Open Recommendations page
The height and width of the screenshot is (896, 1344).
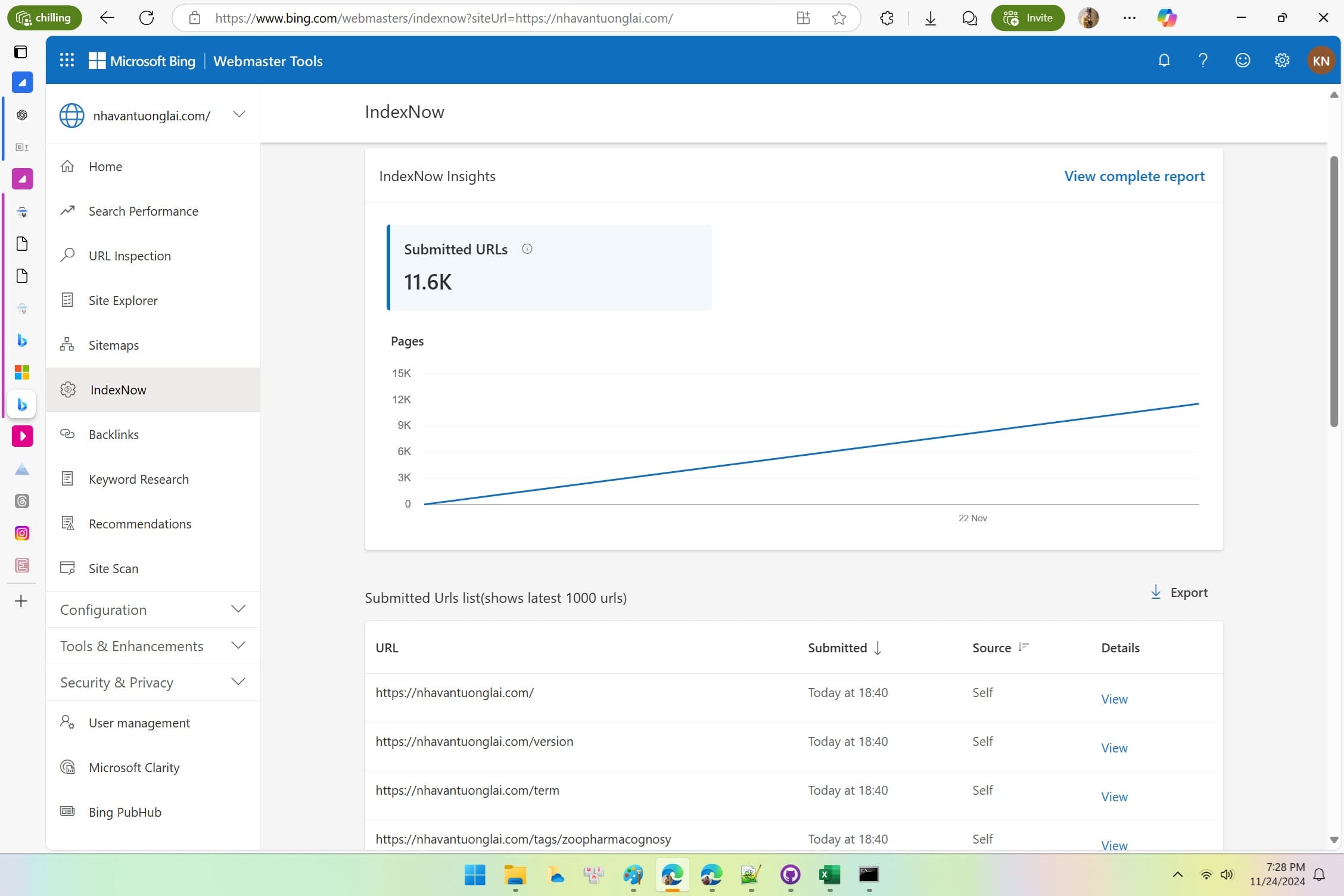tap(153, 524)
